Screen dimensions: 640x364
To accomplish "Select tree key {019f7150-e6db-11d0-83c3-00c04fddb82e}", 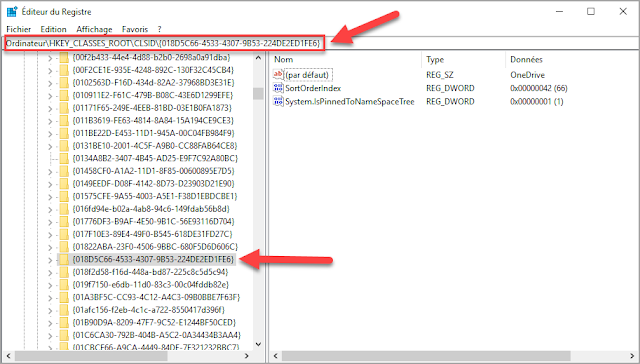I will click(x=150, y=285).
